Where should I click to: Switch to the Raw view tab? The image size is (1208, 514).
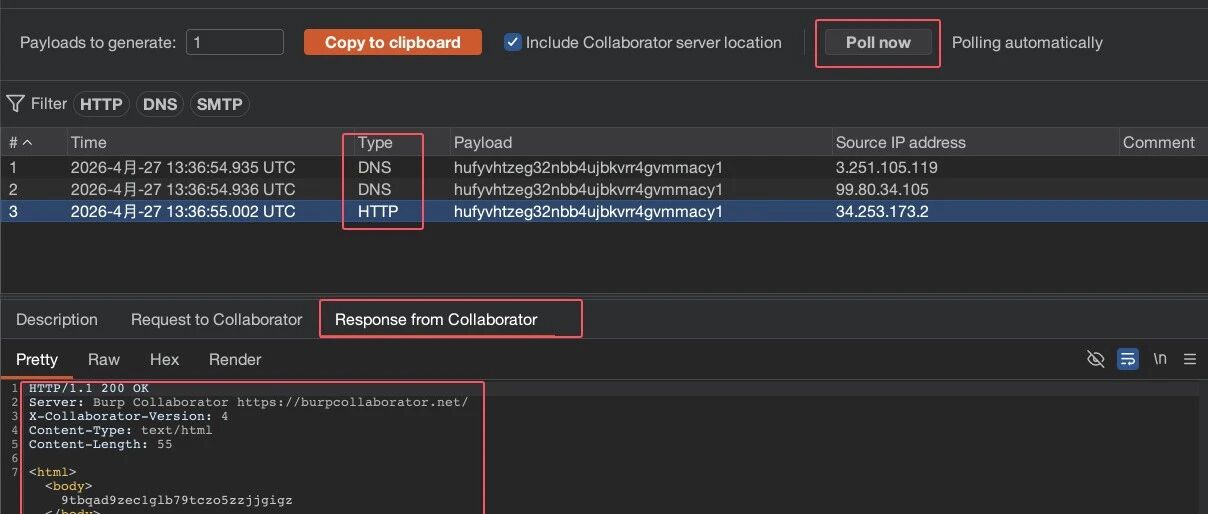tap(104, 360)
